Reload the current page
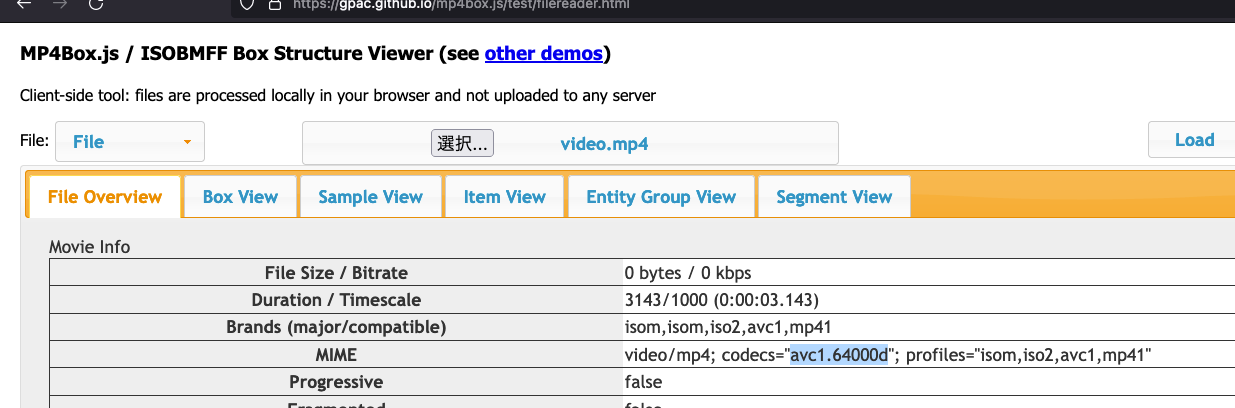 pos(95,4)
